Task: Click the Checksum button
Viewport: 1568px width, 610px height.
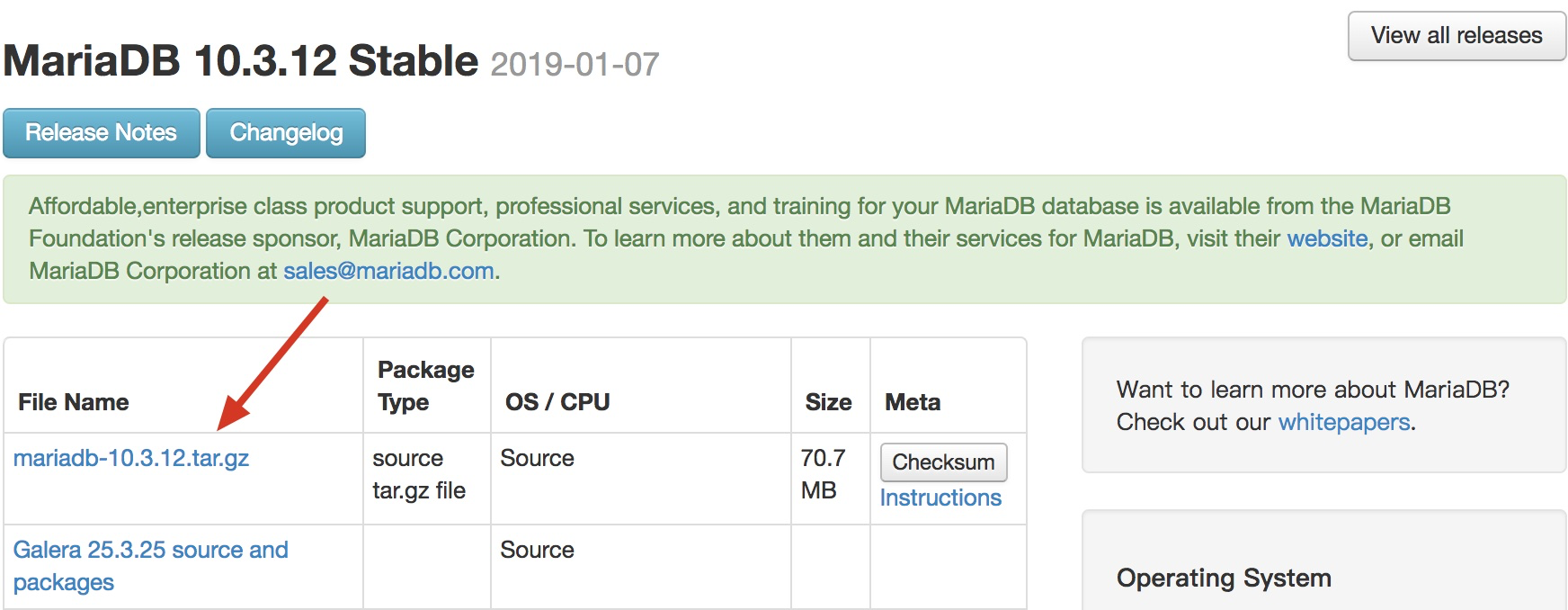Action: [x=943, y=462]
